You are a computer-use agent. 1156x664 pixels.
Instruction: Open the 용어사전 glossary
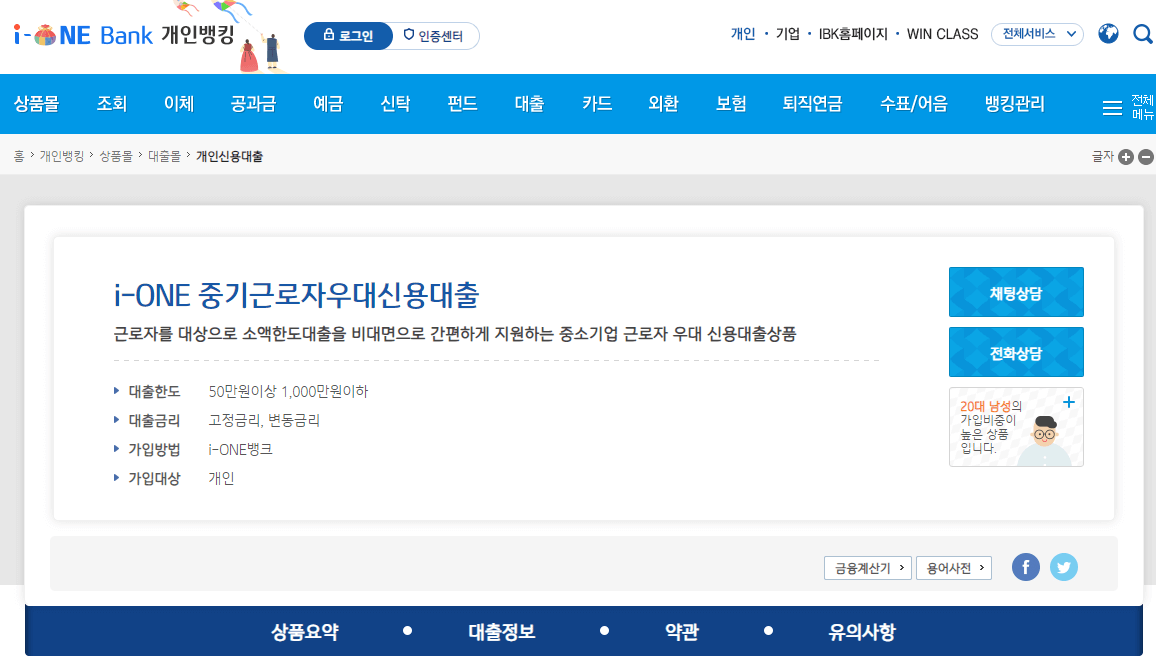click(953, 567)
